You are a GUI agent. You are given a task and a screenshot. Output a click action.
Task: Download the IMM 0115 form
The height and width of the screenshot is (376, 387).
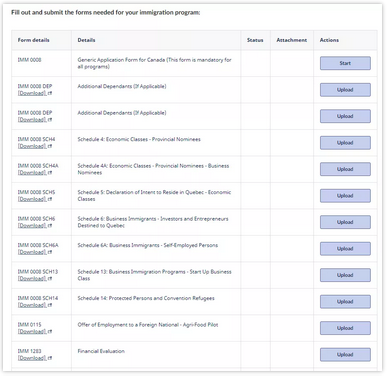[x=32, y=332]
